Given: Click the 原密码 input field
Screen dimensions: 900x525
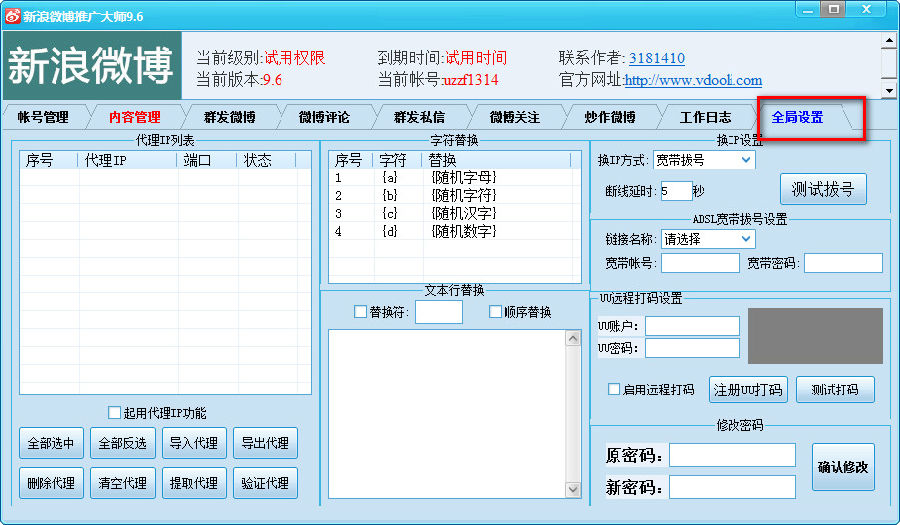Looking at the screenshot, I should [x=732, y=455].
